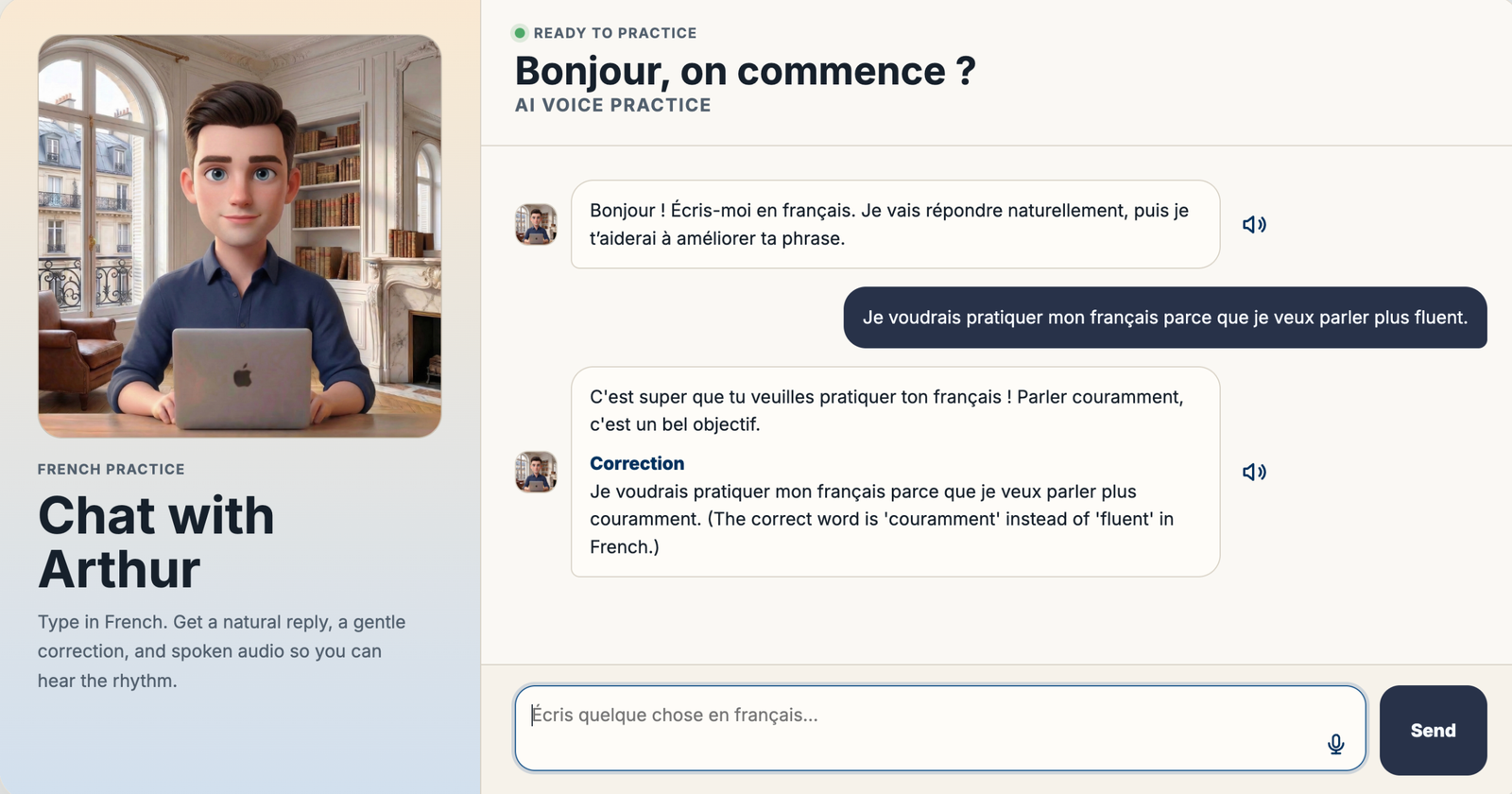Image resolution: width=1512 pixels, height=794 pixels.
Task: Select the user's dark message bubble
Action: tap(1165, 318)
